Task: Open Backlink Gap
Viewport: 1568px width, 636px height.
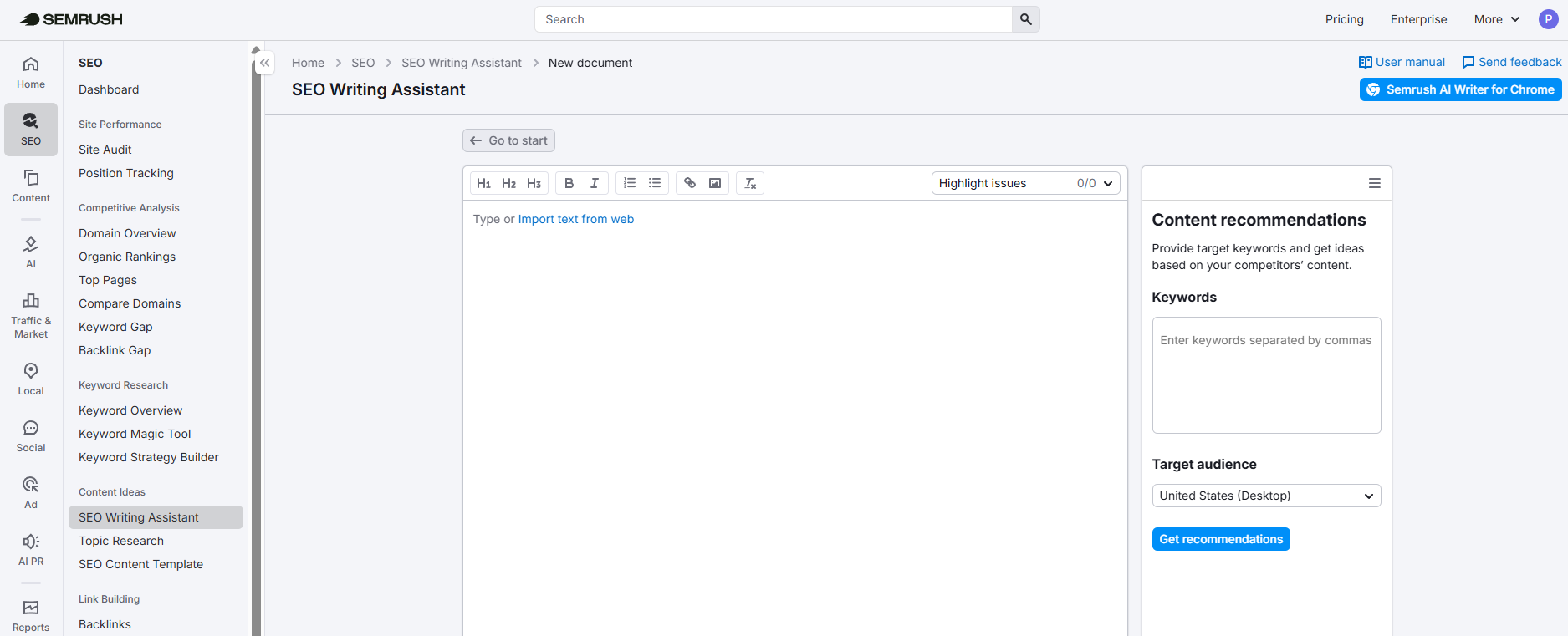Action: point(115,350)
